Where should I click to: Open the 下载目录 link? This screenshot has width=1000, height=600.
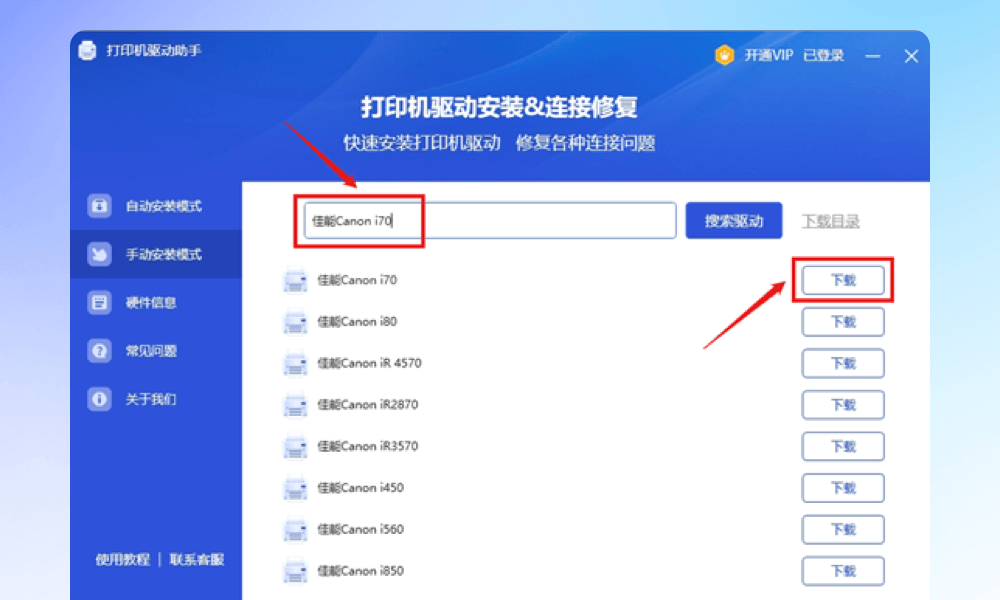830,221
